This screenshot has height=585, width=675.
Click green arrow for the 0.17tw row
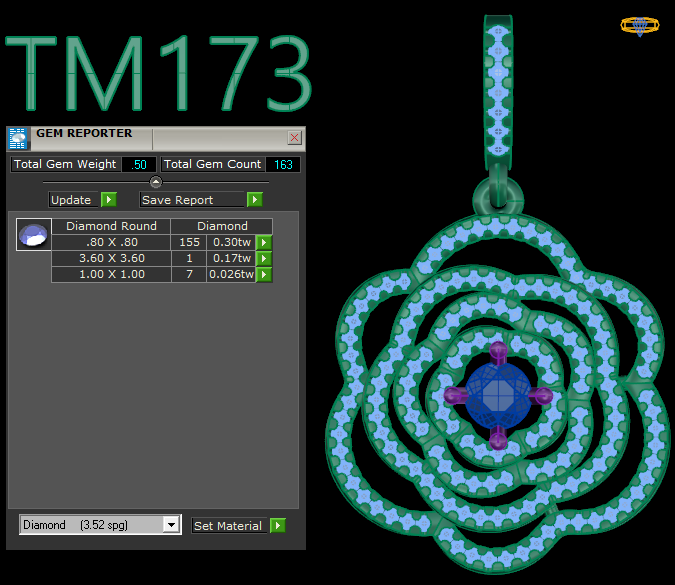264,258
